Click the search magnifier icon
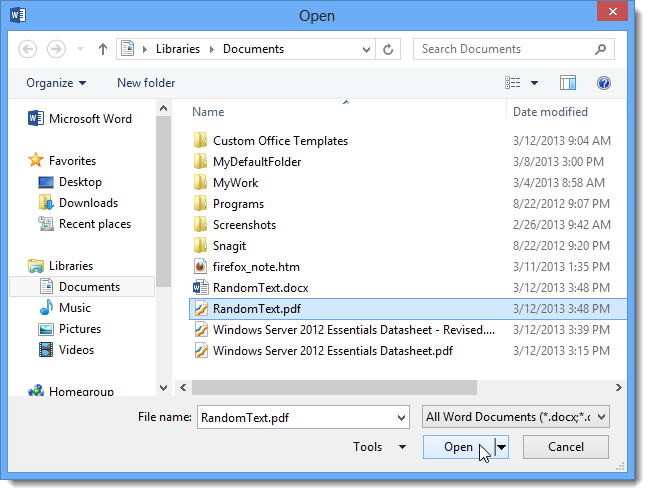The image size is (650, 495). click(601, 49)
